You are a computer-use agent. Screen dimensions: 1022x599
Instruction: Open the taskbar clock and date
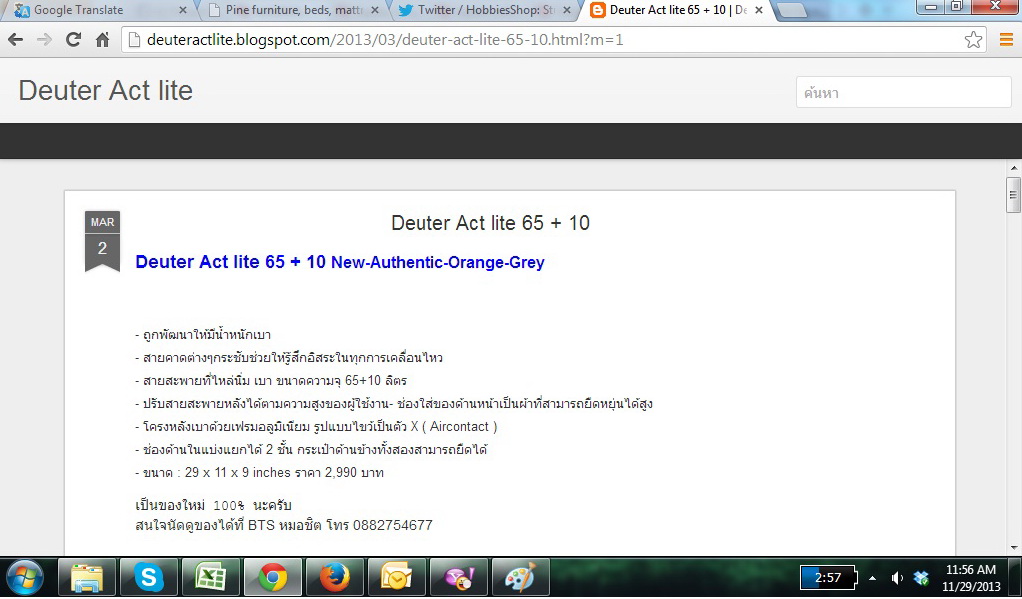coord(971,578)
